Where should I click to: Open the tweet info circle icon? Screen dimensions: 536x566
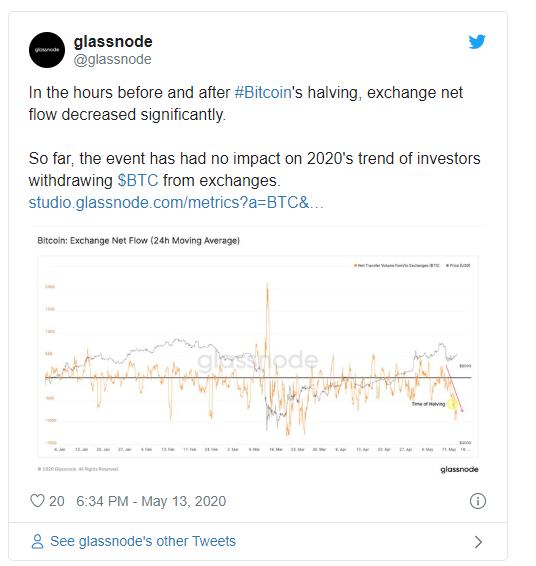478,501
